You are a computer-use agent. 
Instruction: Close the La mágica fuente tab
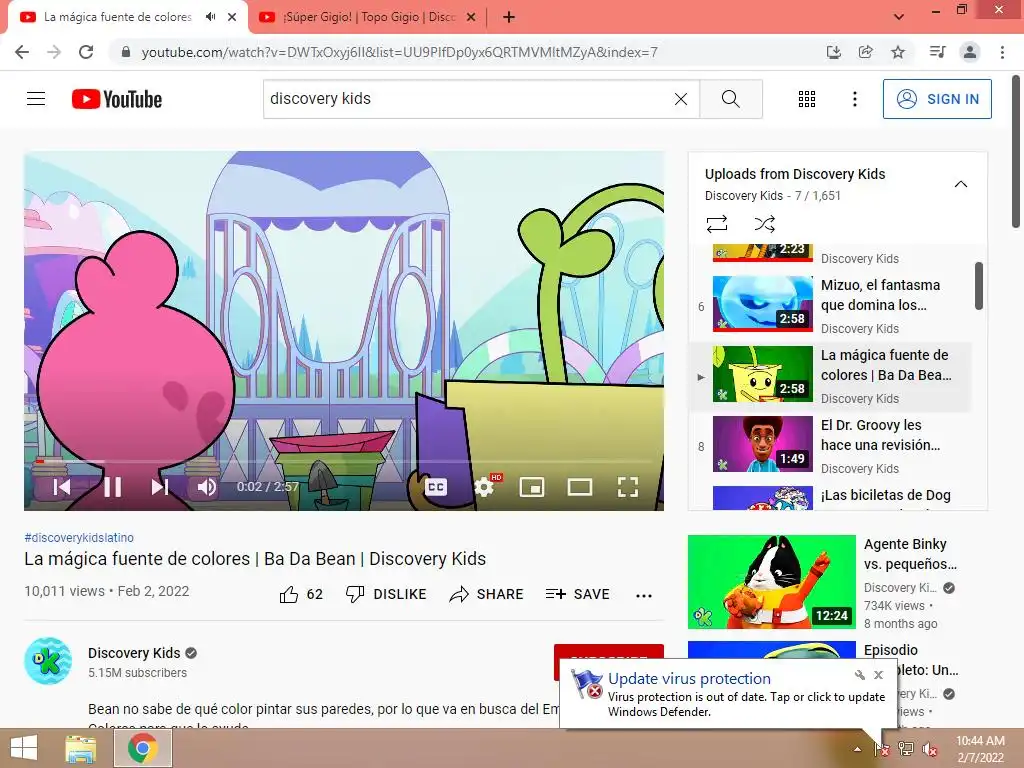[x=232, y=17]
